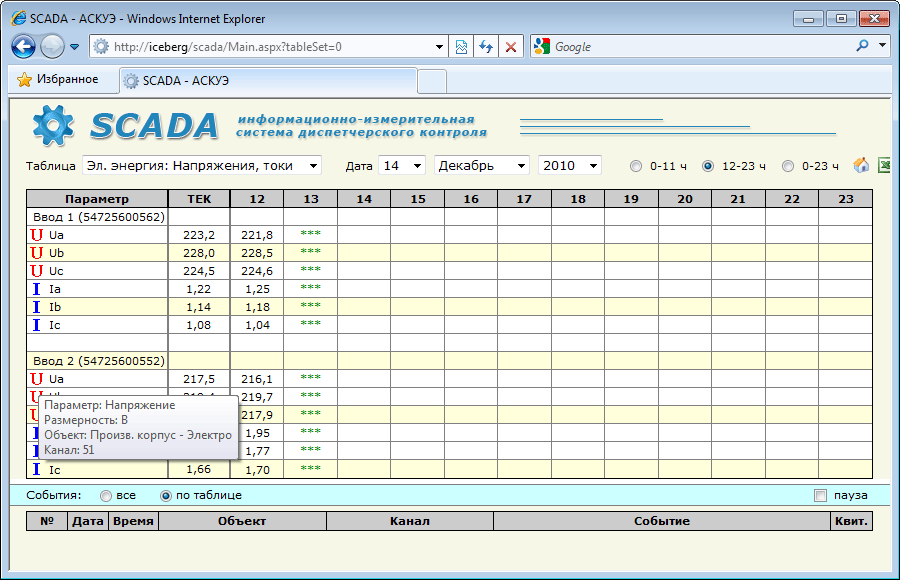Click the ТЕК column header

click(x=199, y=199)
